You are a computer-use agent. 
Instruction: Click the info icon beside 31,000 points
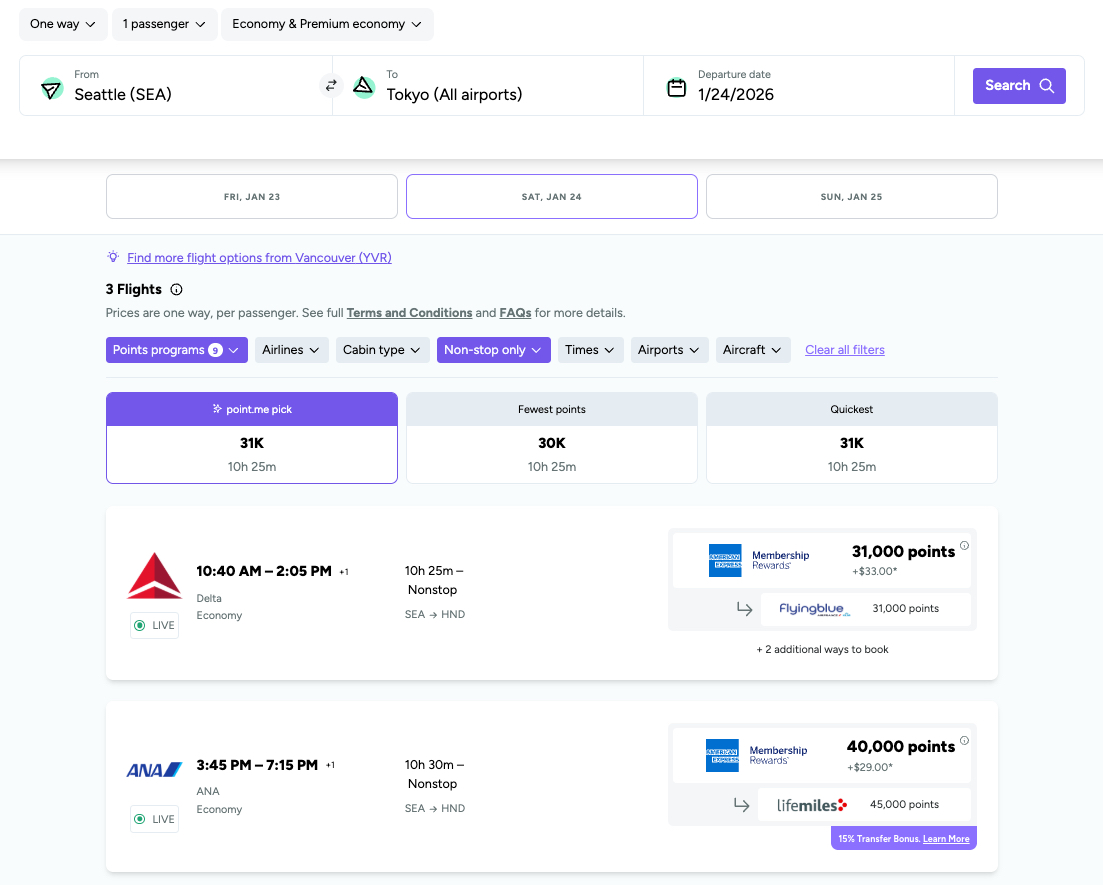pos(963,545)
